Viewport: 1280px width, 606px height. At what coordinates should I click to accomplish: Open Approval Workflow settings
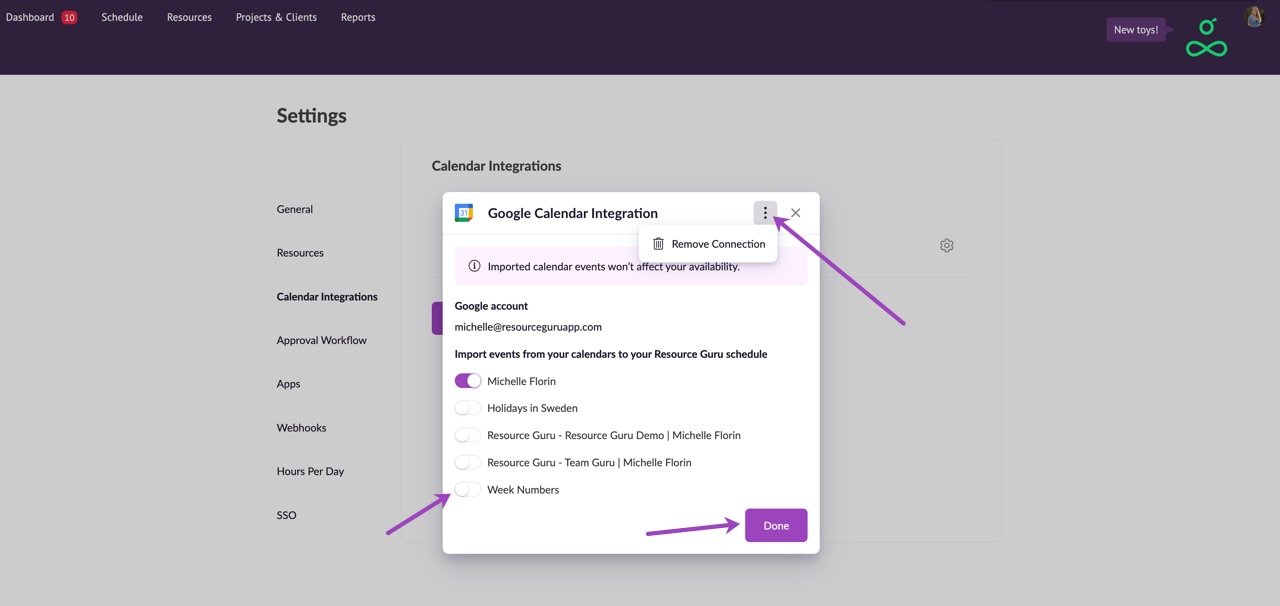point(322,340)
